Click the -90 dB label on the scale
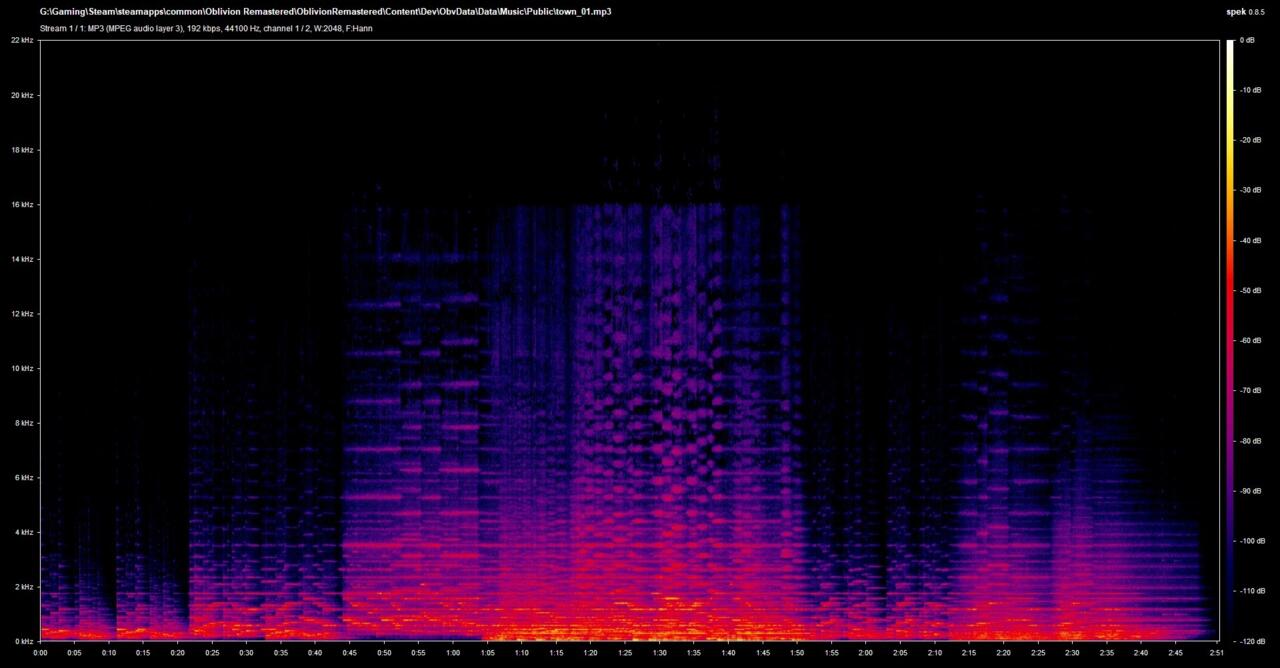 [1251, 490]
